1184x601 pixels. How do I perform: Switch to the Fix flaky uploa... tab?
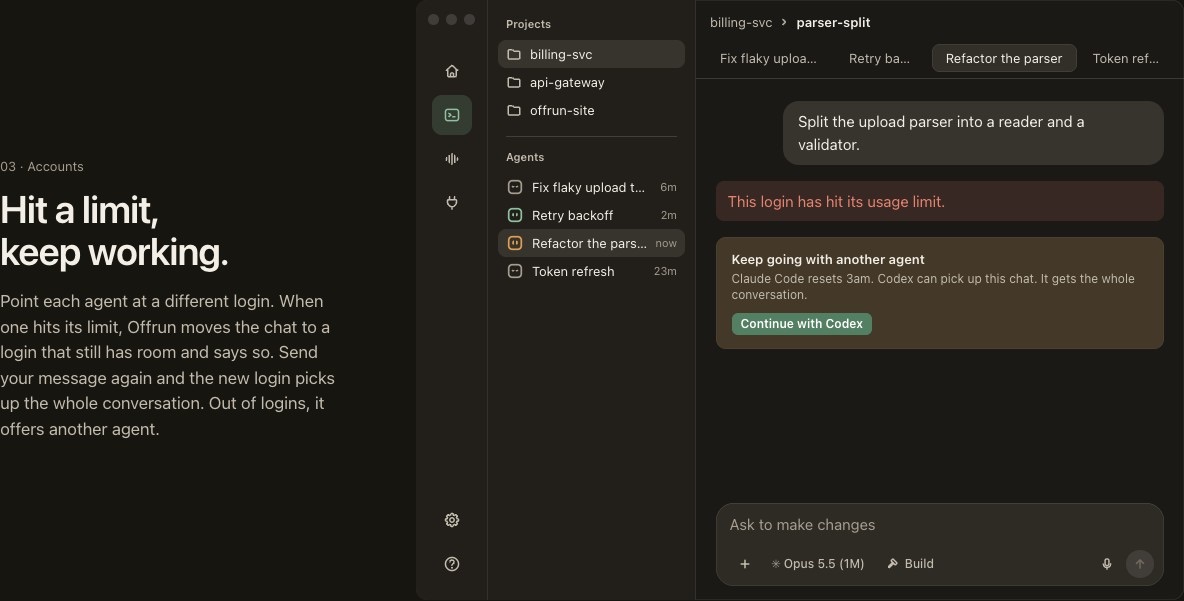768,58
